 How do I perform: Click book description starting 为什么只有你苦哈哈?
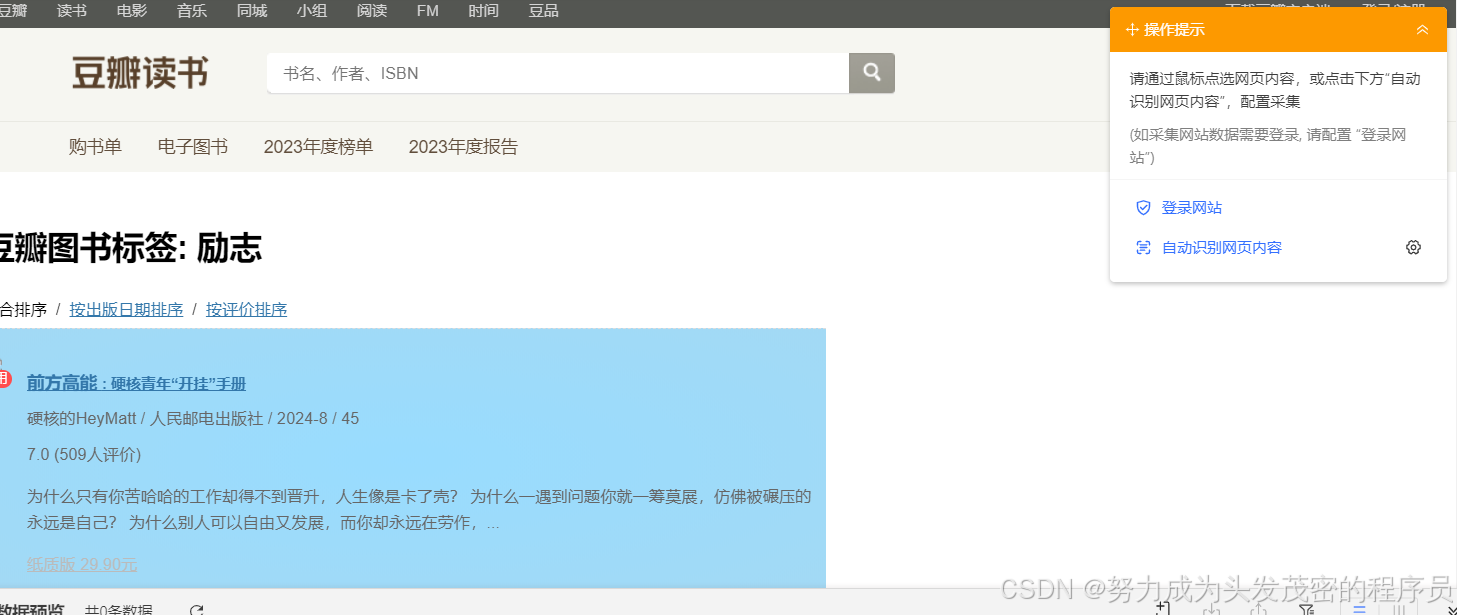419,509
